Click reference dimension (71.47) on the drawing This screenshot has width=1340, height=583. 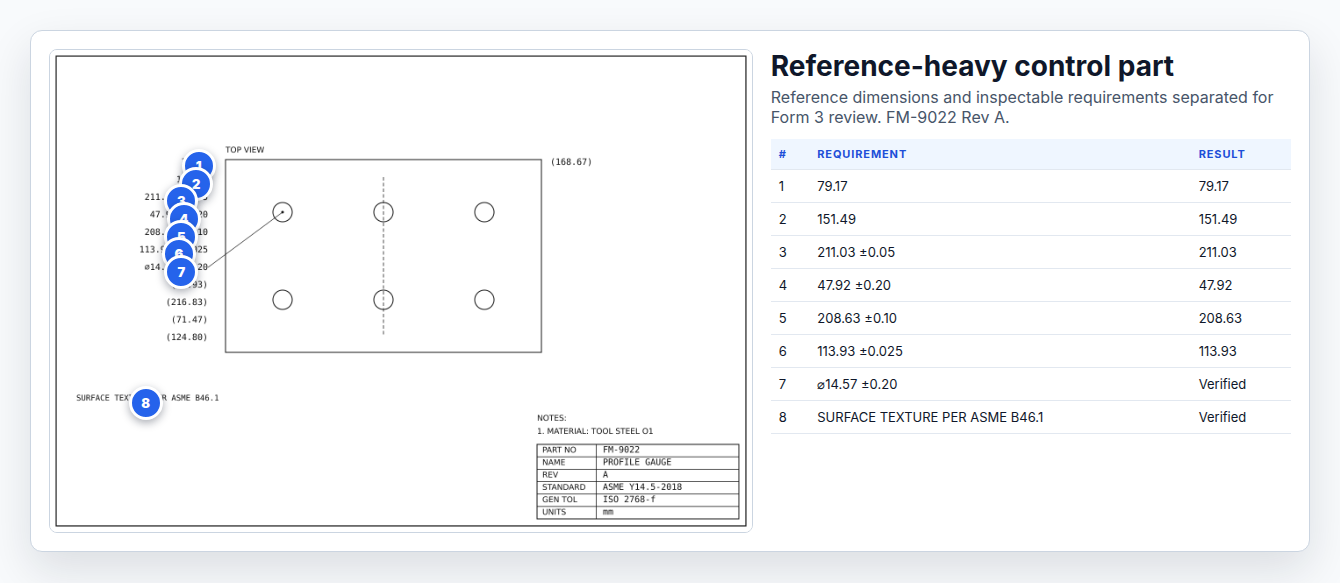[x=190, y=319]
